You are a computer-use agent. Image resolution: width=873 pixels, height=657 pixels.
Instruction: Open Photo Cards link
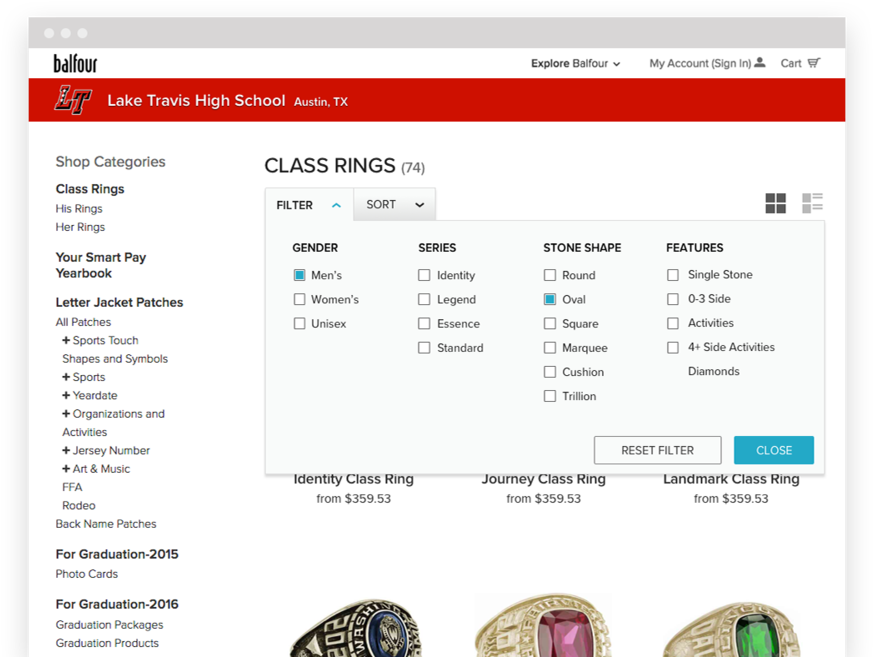coord(86,574)
